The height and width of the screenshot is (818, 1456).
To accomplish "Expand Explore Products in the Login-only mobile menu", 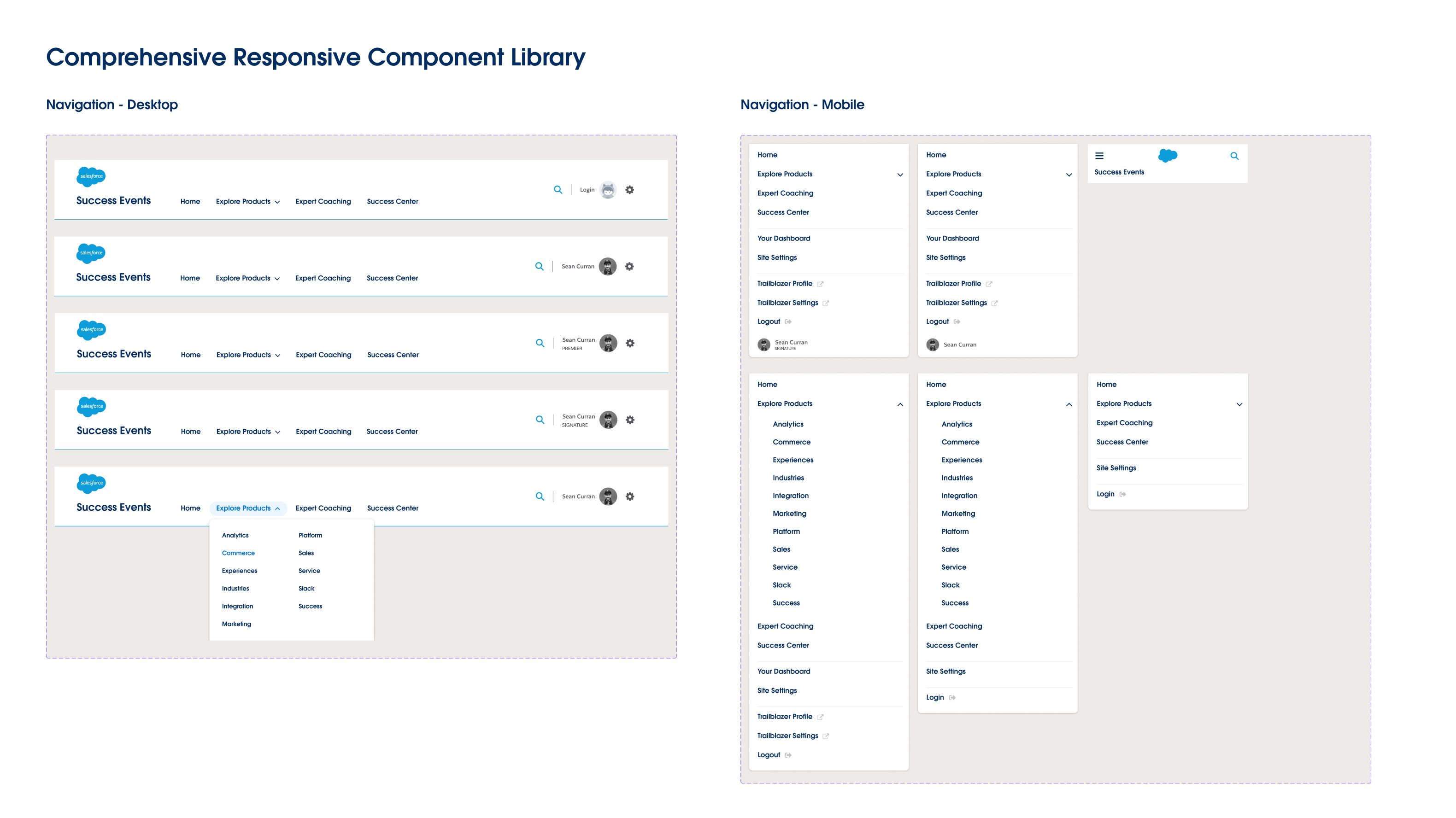I will (1239, 404).
